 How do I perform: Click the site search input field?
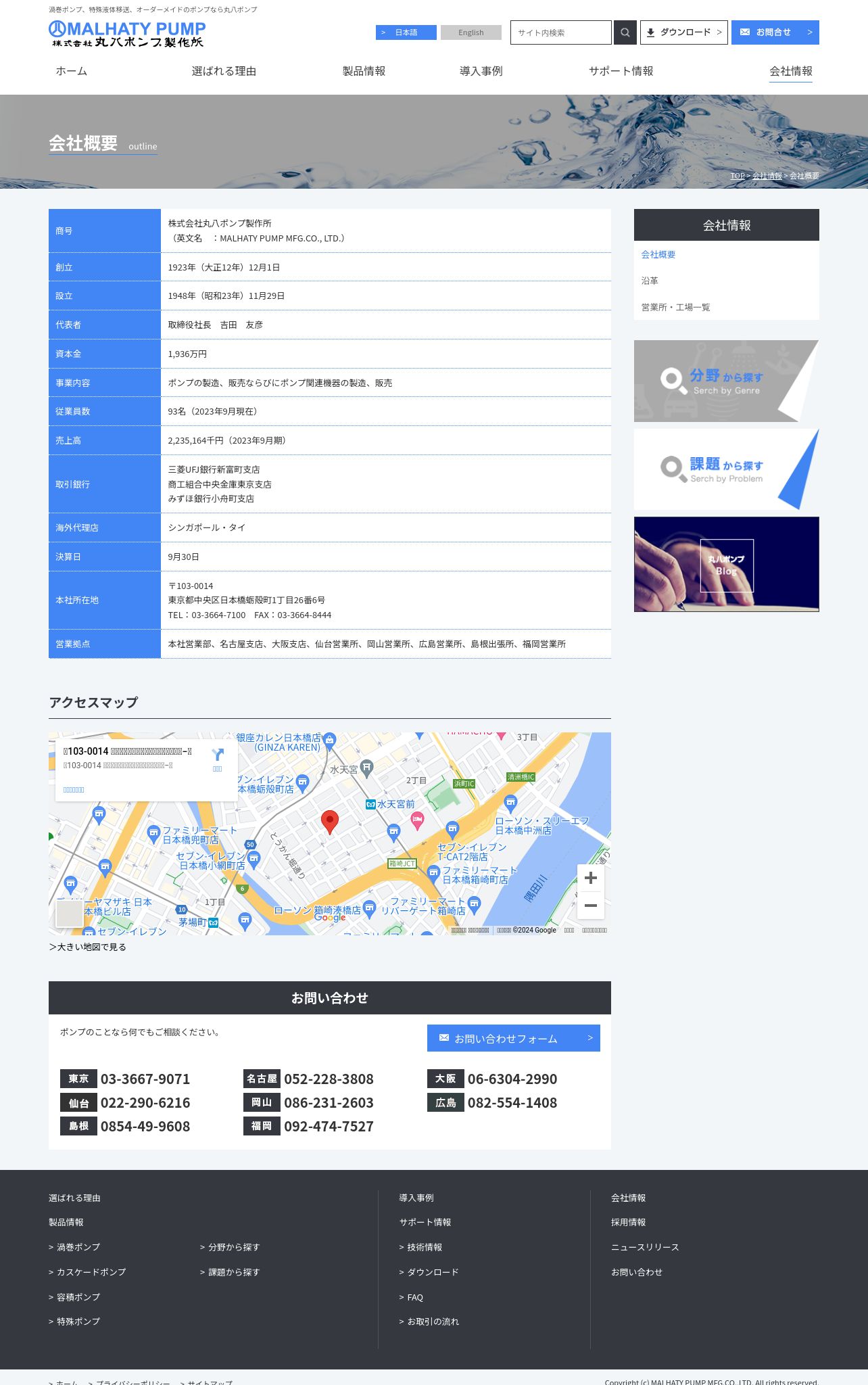tap(561, 32)
